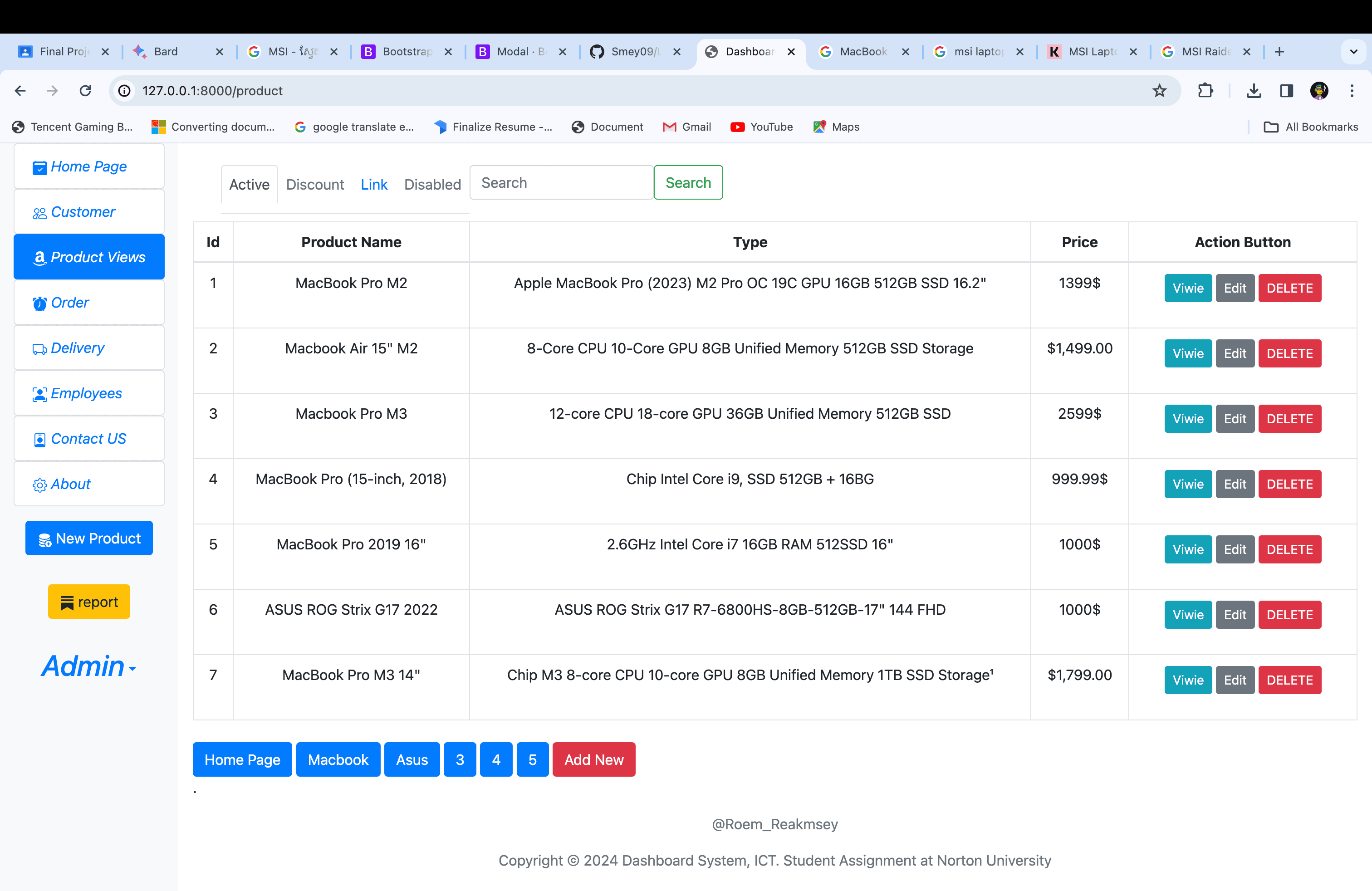
Task: Open the Order section via clock icon
Action: 39,303
